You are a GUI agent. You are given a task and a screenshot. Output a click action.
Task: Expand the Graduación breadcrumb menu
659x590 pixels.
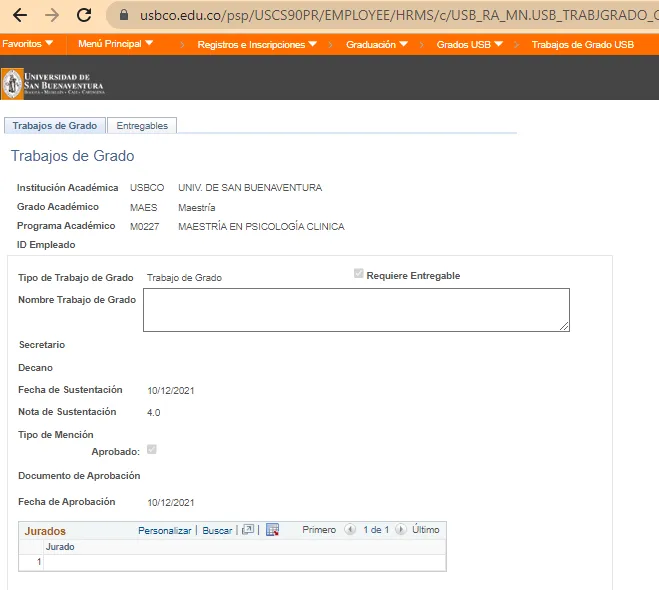377,45
